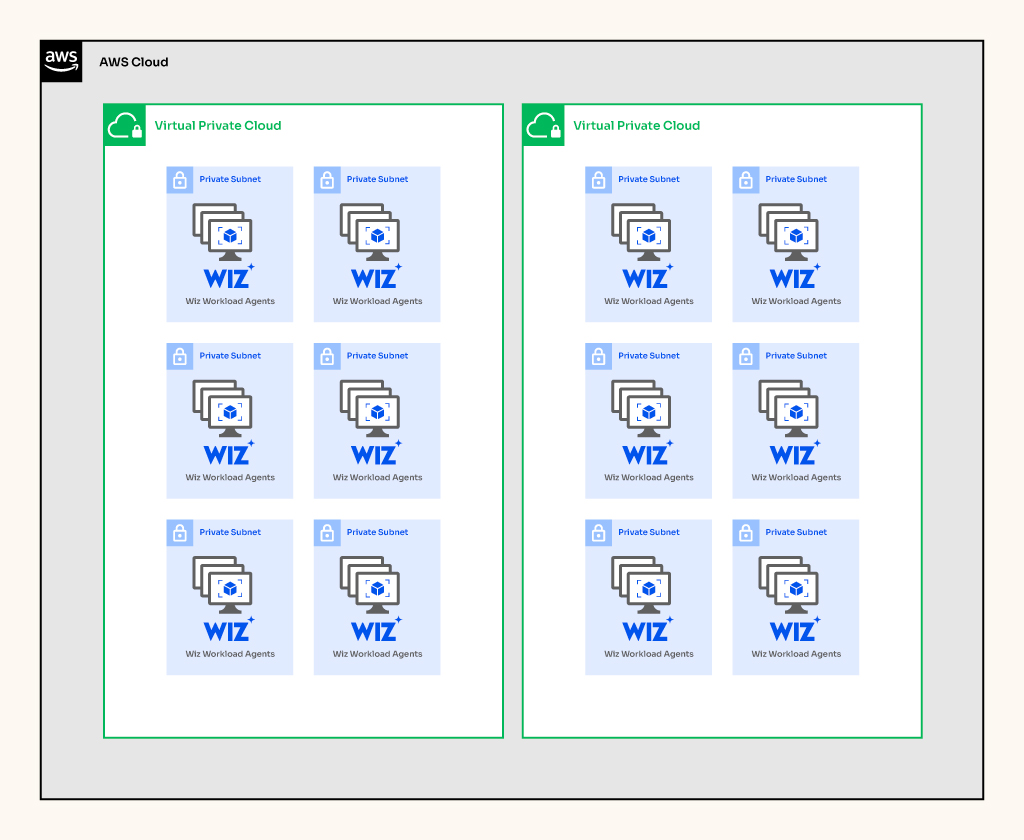The height and width of the screenshot is (840, 1024).
Task: Click the 'Private Subnet' label of the left VPC's bottom-left subnet
Action: pyautogui.click(x=230, y=532)
